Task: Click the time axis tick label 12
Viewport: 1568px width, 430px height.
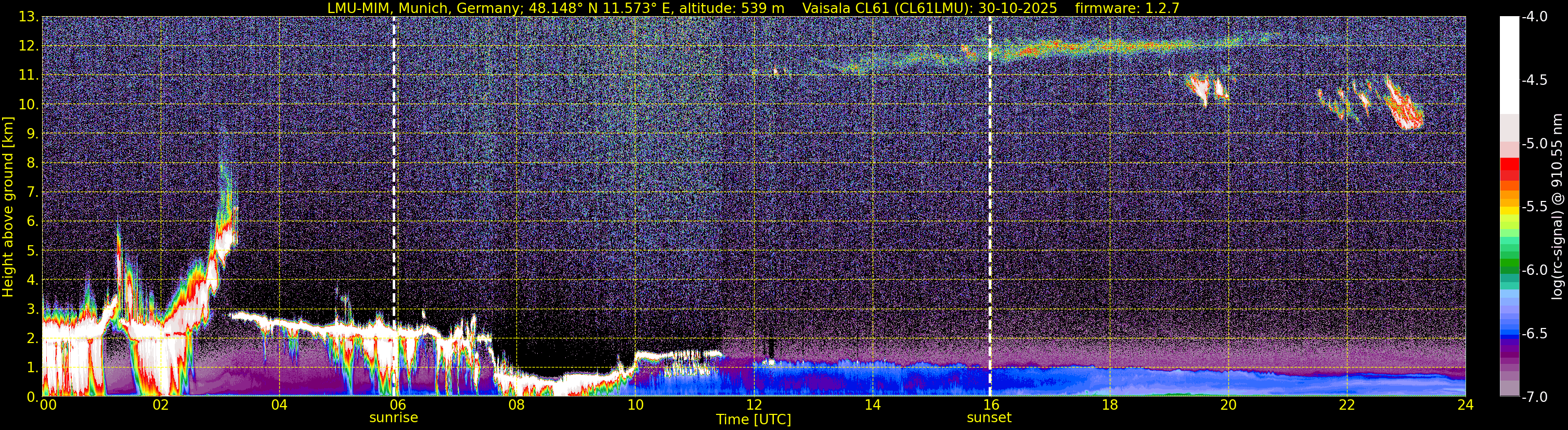Action: [x=754, y=405]
